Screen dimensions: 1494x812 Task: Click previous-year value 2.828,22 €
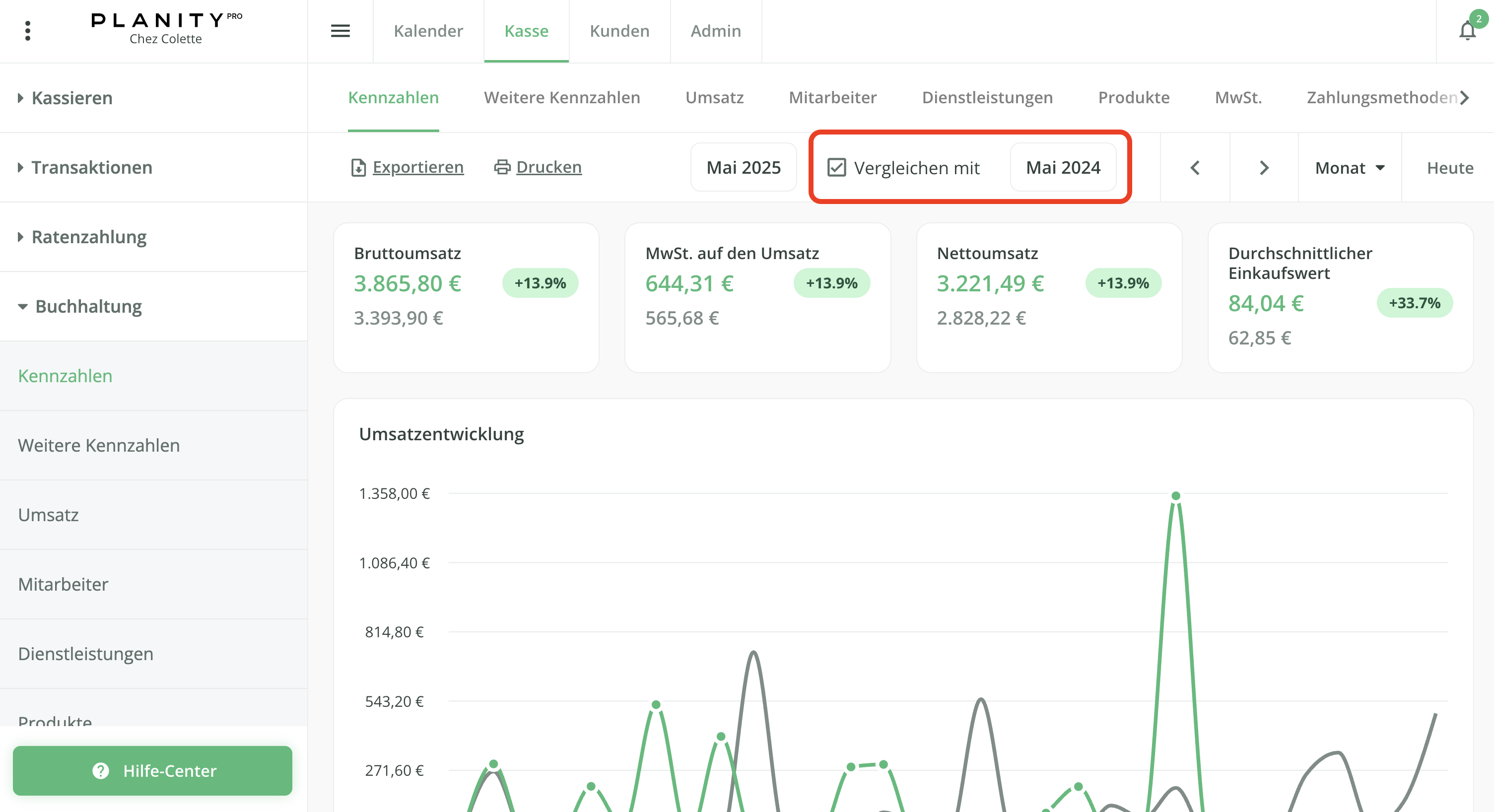(981, 318)
